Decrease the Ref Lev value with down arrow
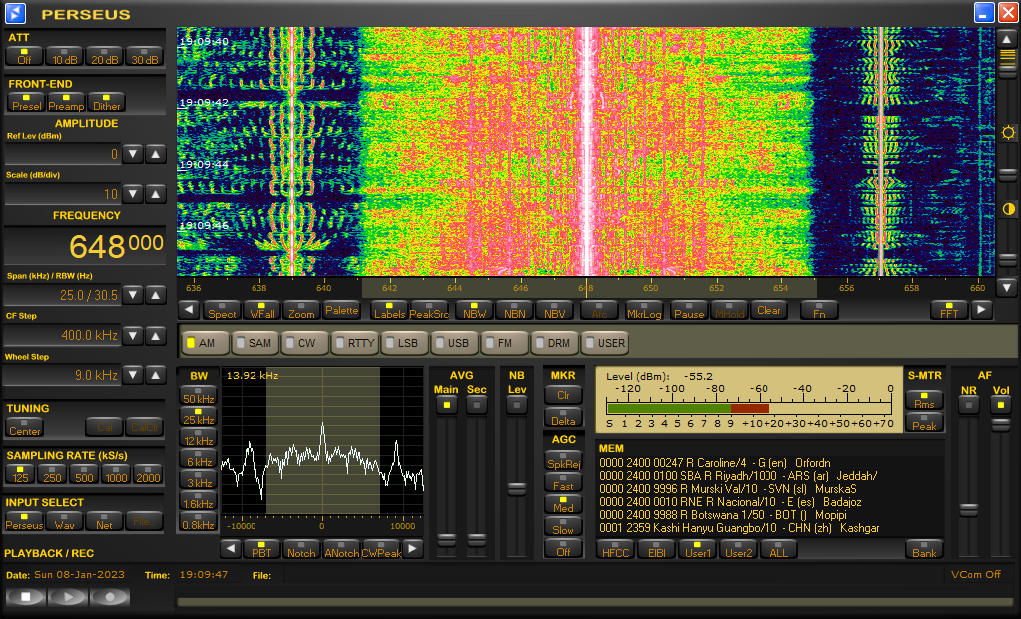 (134, 154)
